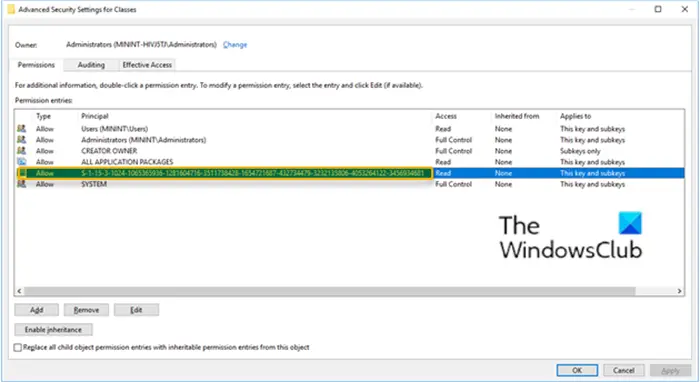Select the Permissions tab
This screenshot has width=700, height=382.
[36, 65]
